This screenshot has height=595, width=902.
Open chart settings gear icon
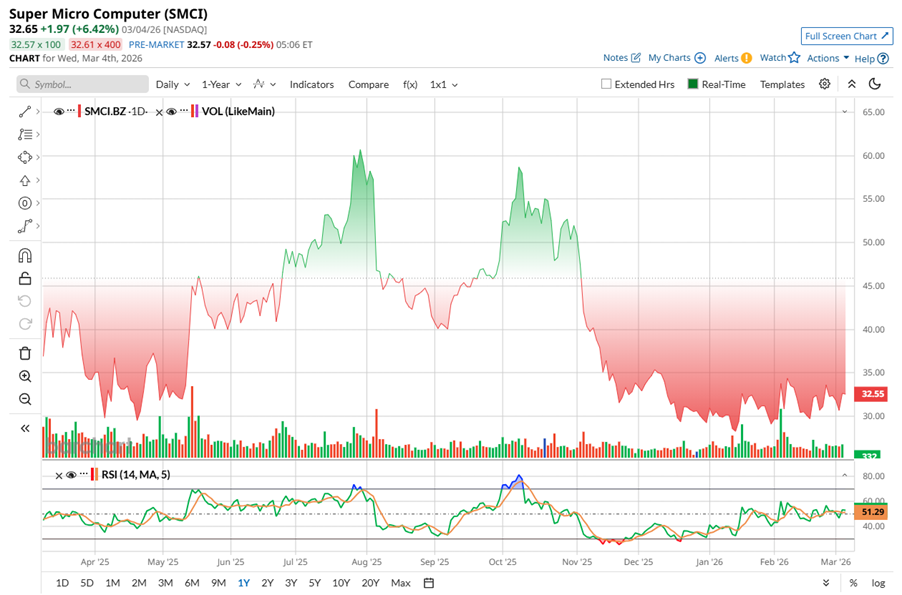click(824, 84)
